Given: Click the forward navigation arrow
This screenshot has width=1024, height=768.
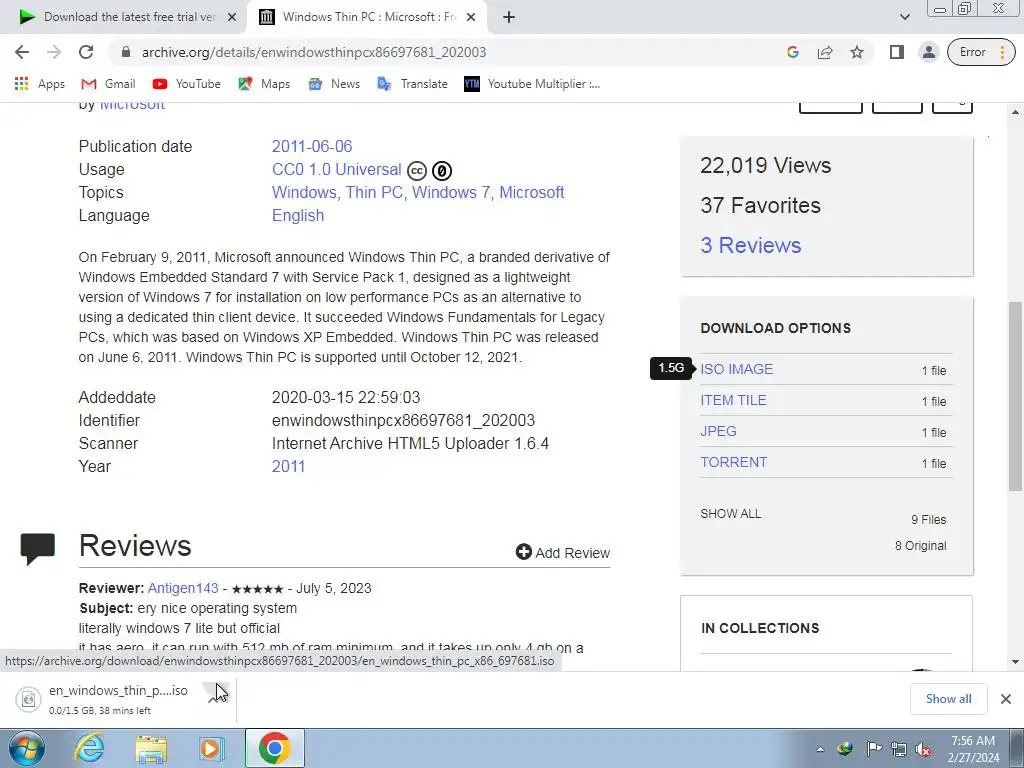Looking at the screenshot, I should 54,52.
